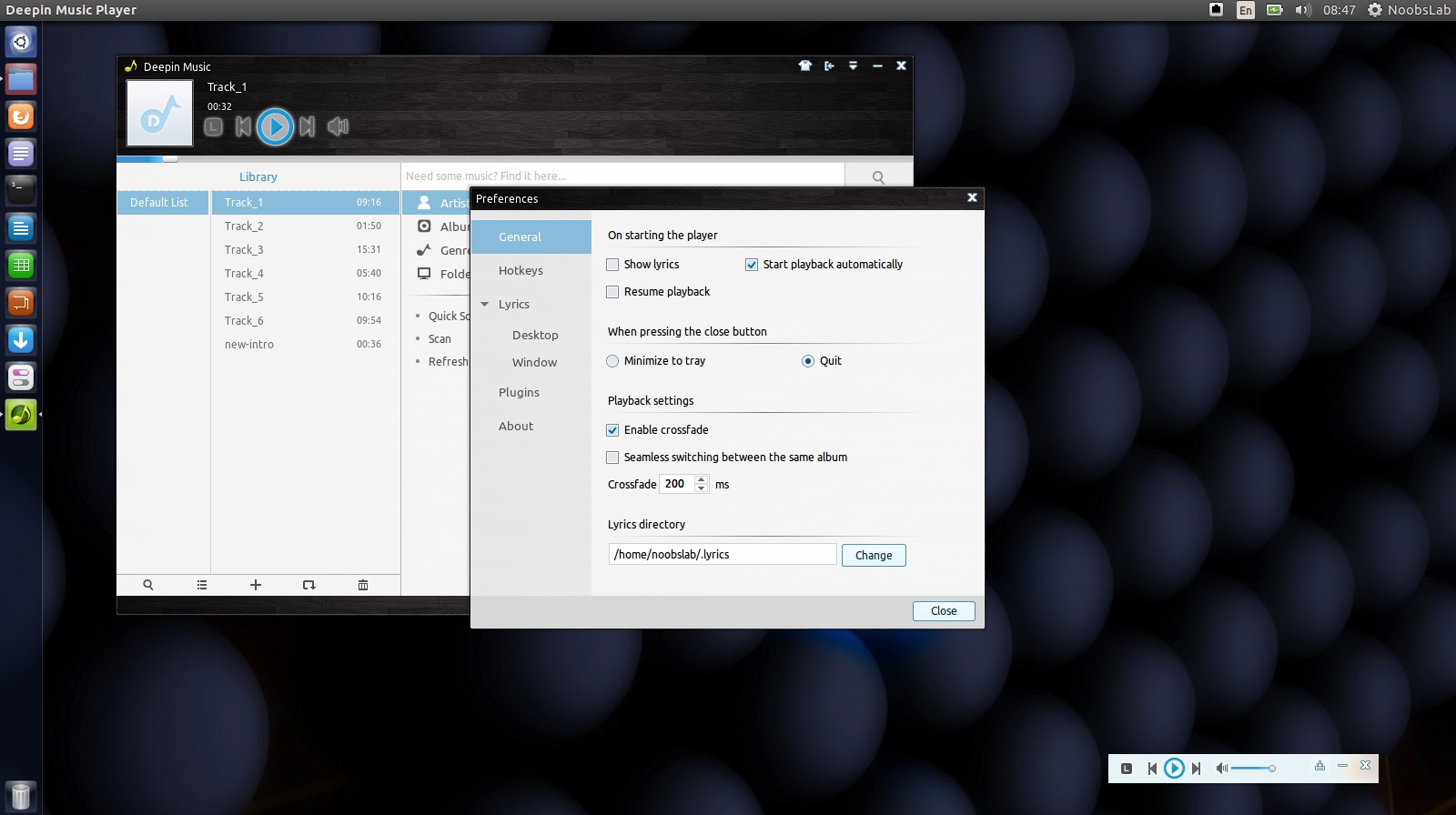Restore full window from mini player icon
Image resolution: width=1456 pixels, height=815 pixels.
[x=1319, y=766]
